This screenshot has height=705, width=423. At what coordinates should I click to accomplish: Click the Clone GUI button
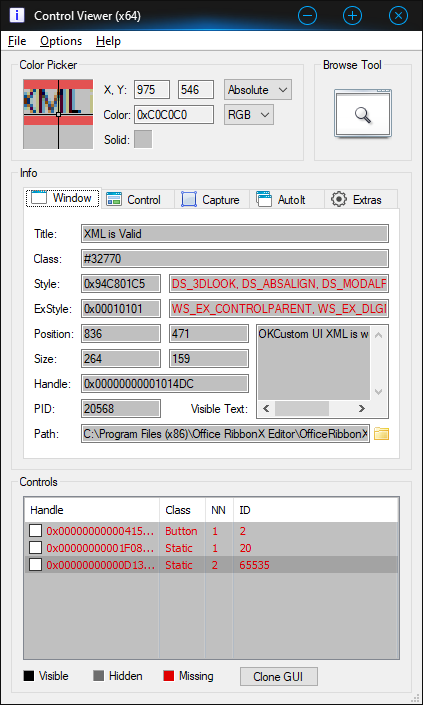[x=279, y=676]
